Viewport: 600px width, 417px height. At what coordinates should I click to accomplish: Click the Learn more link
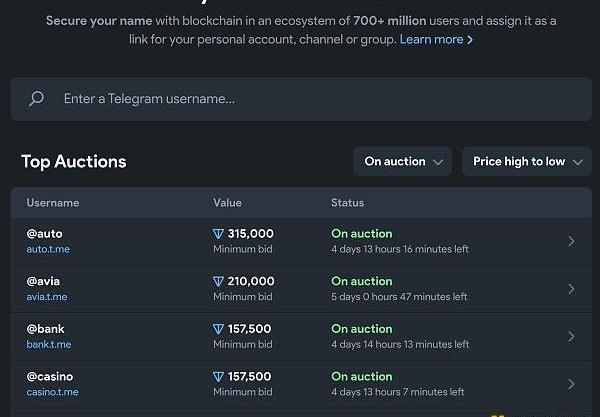tap(436, 39)
